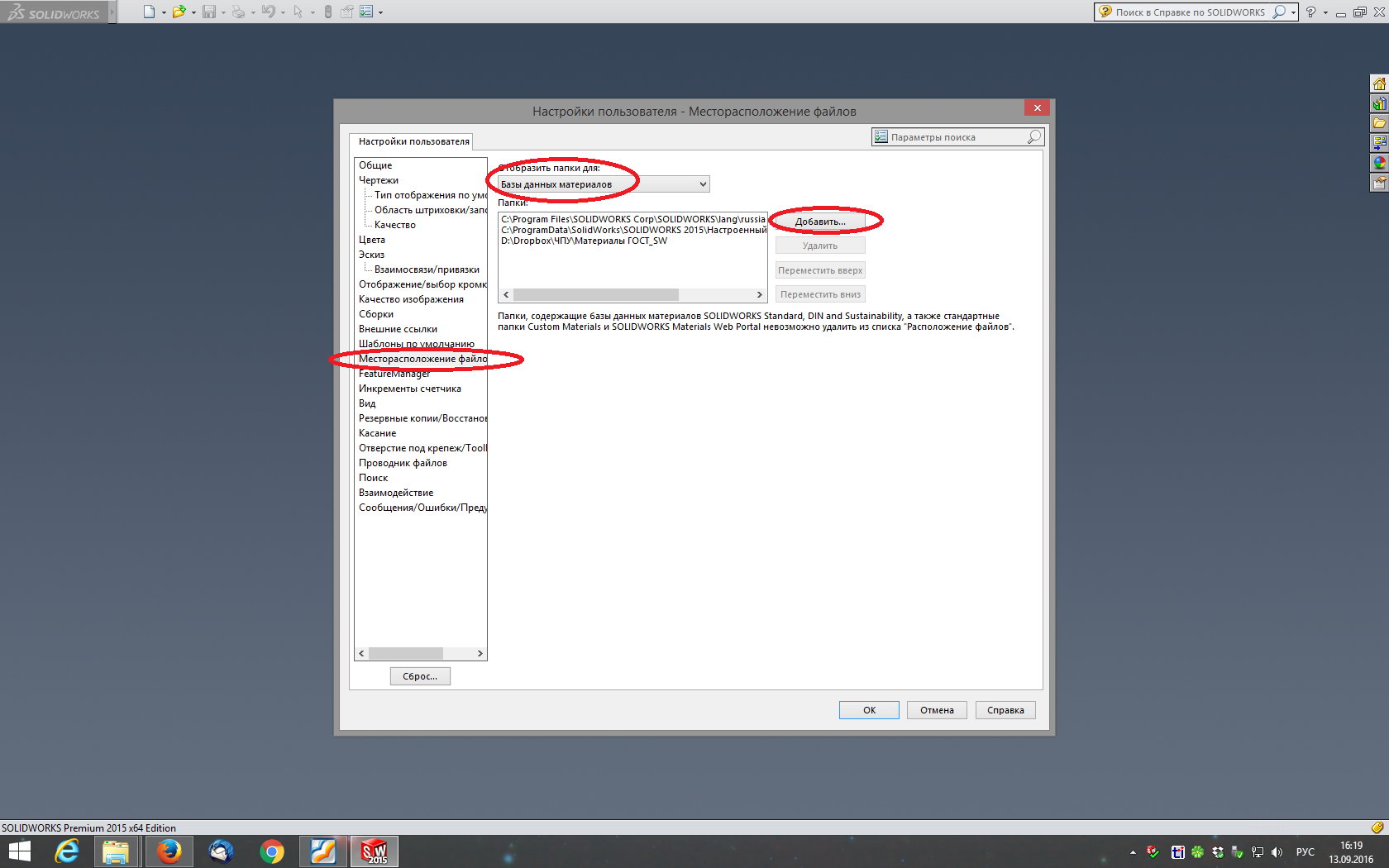Click the 'Сброс...' button
Image resolution: width=1389 pixels, height=868 pixels.
[420, 676]
